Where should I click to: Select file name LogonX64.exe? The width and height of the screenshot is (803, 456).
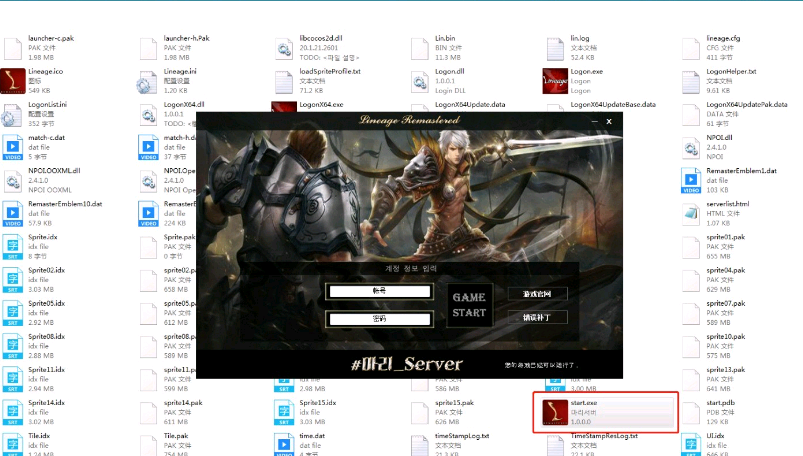click(x=321, y=105)
